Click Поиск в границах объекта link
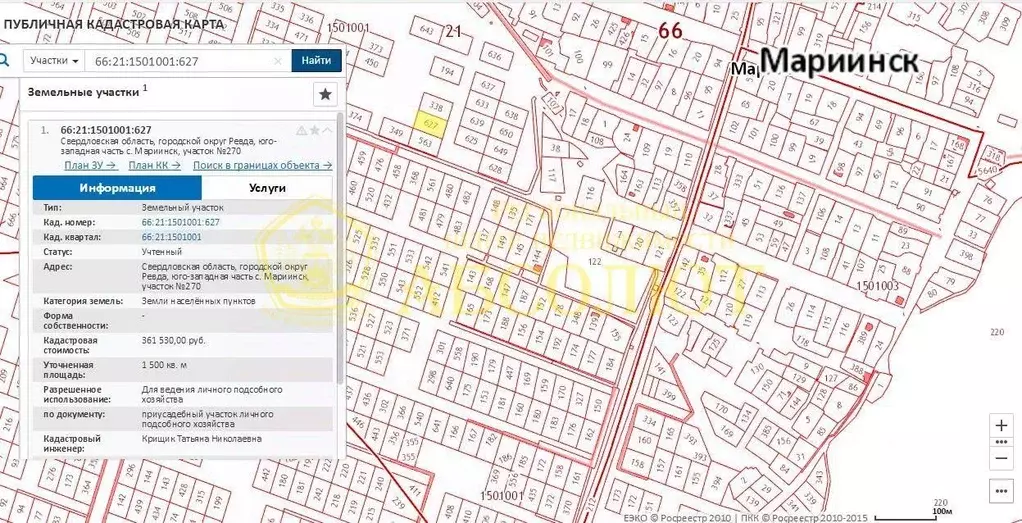The image size is (1022, 523). (x=262, y=165)
